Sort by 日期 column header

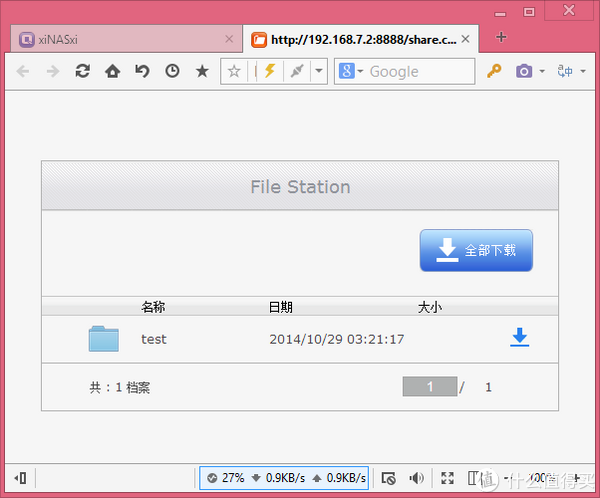tap(280, 307)
